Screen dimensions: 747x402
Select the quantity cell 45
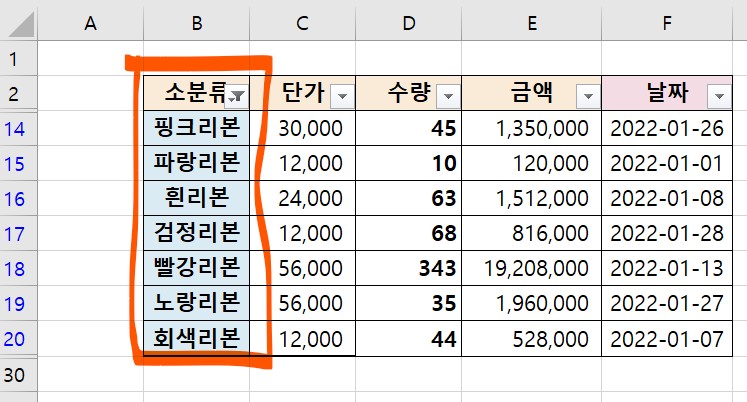[409, 128]
